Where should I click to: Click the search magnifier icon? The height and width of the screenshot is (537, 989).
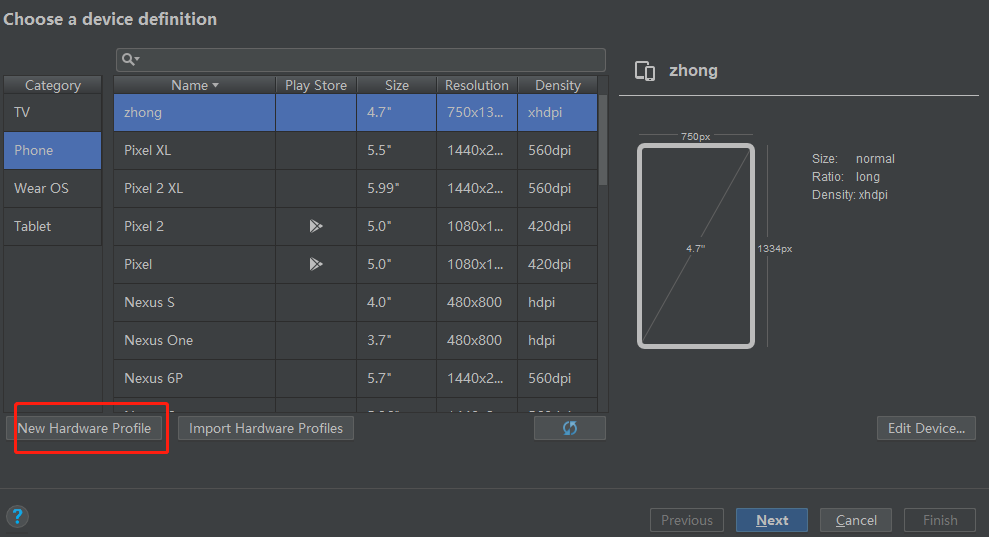click(x=130, y=59)
